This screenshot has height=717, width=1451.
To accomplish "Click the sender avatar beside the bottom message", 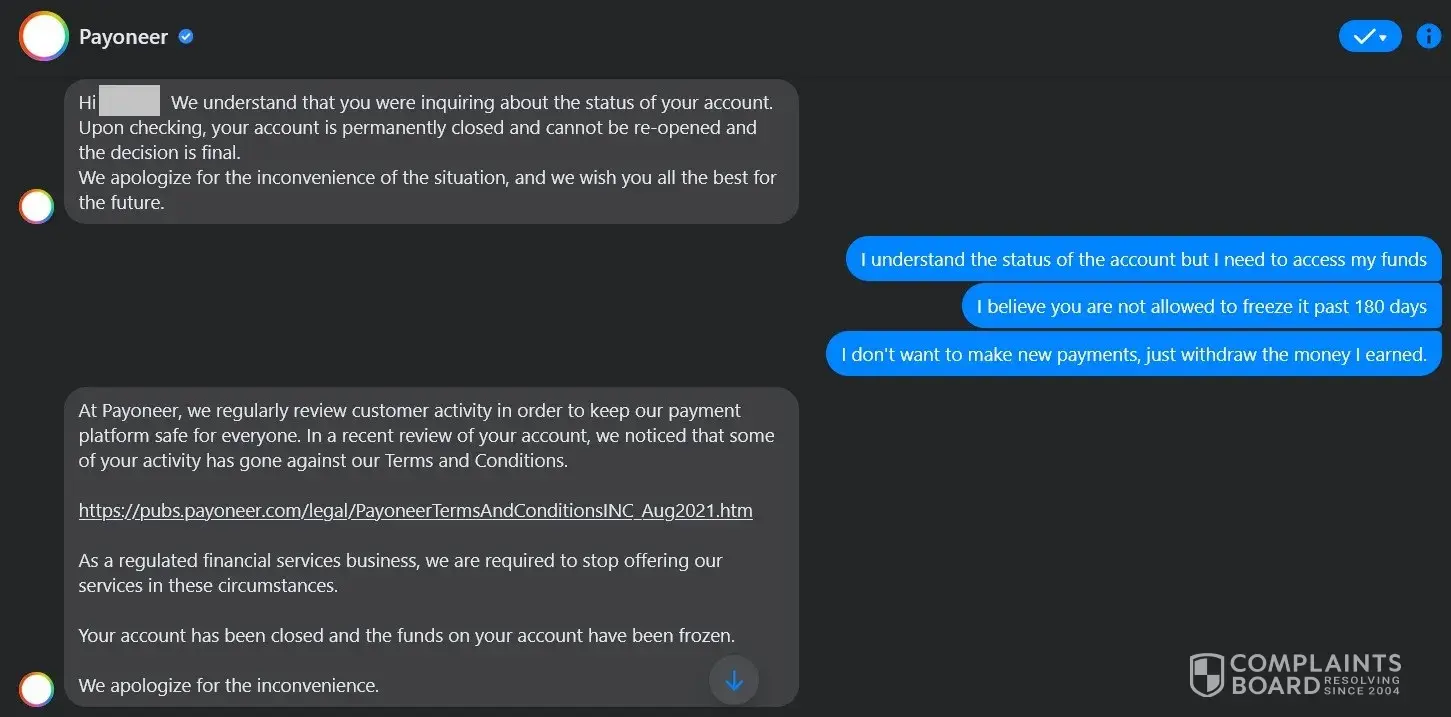I will tap(37, 688).
